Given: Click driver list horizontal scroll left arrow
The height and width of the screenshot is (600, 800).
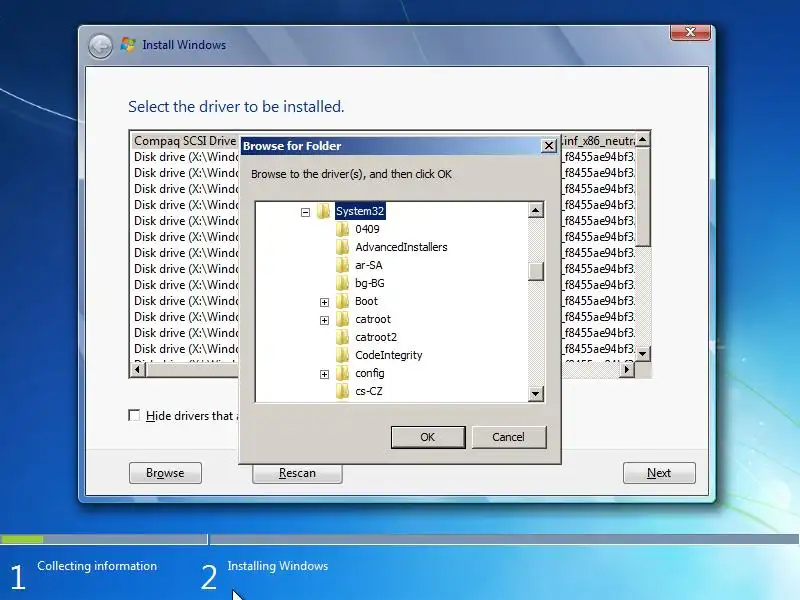Looking at the screenshot, I should 138,369.
